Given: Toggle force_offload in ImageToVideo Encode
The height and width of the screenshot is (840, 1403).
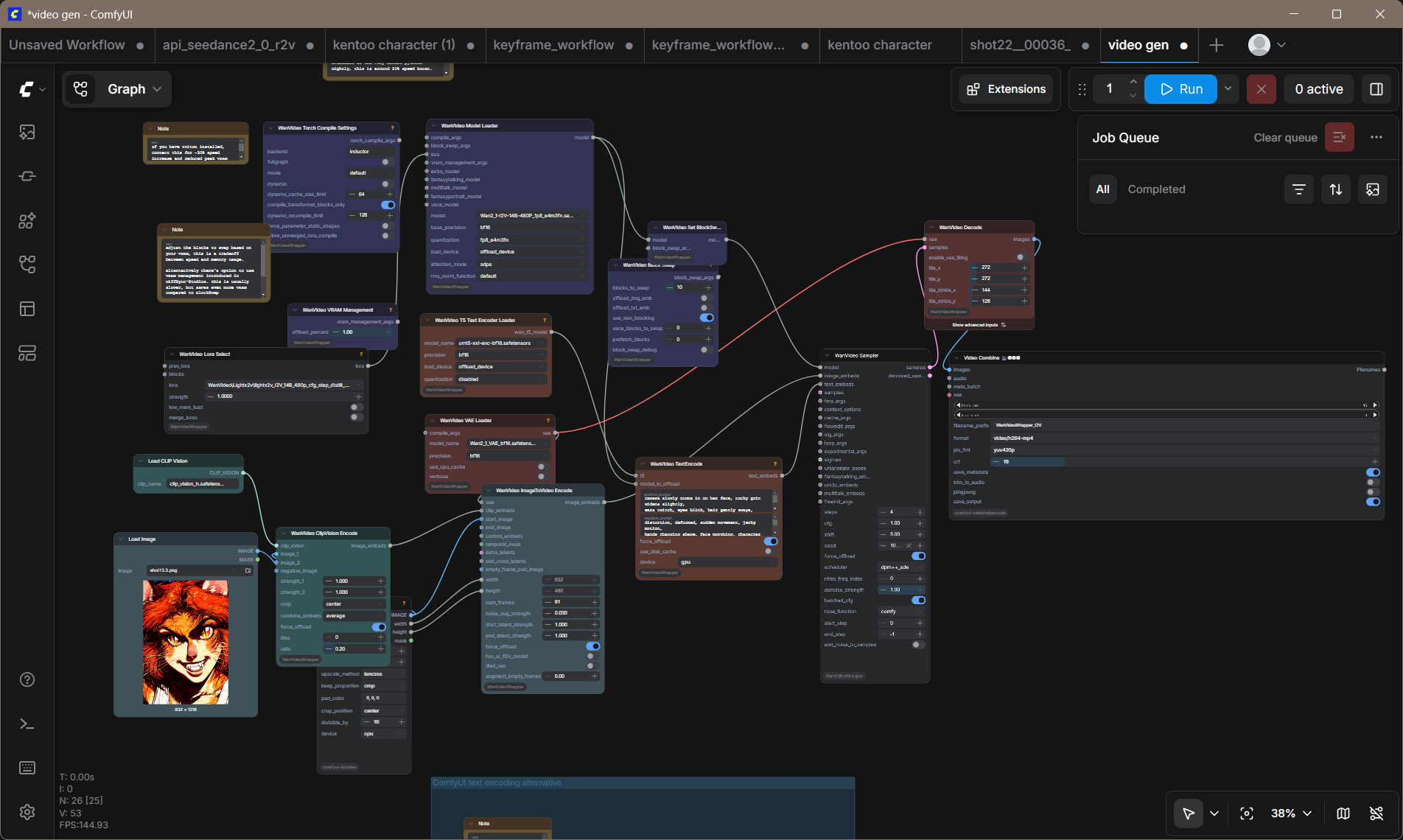Looking at the screenshot, I should click(x=592, y=646).
